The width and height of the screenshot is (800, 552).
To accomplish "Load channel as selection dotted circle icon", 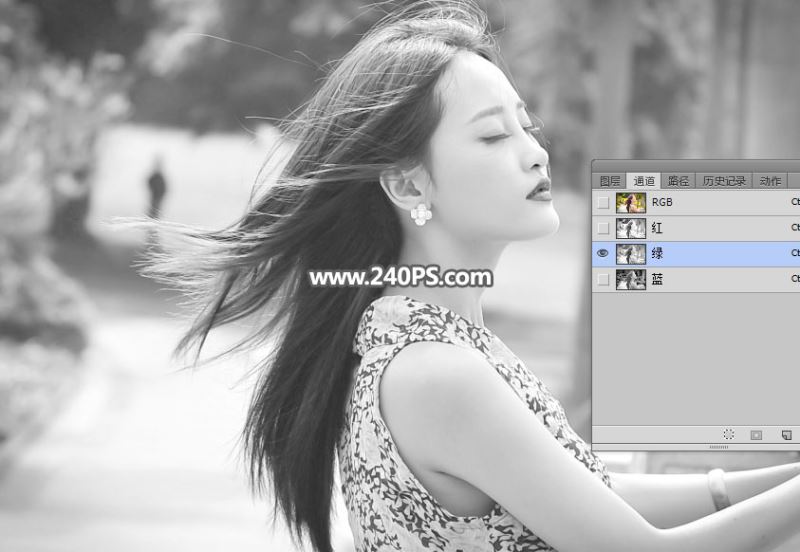I will point(729,435).
